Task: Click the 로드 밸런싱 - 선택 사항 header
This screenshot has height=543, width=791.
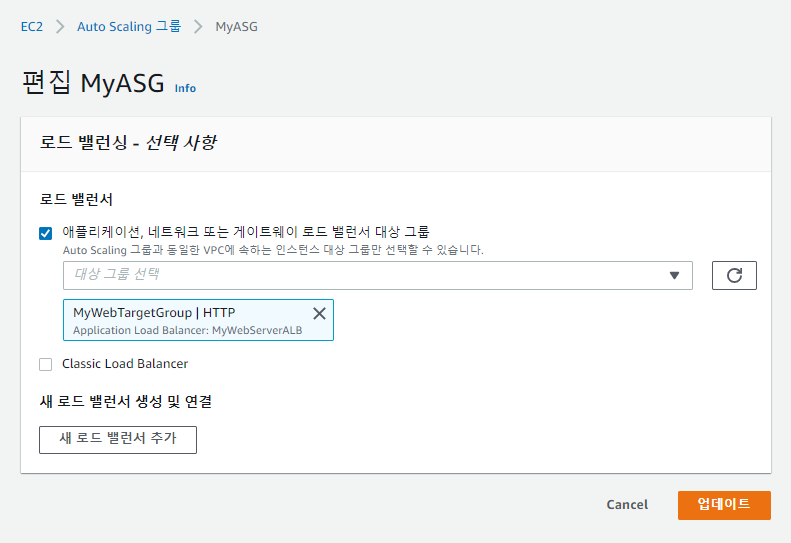Action: [x=128, y=143]
